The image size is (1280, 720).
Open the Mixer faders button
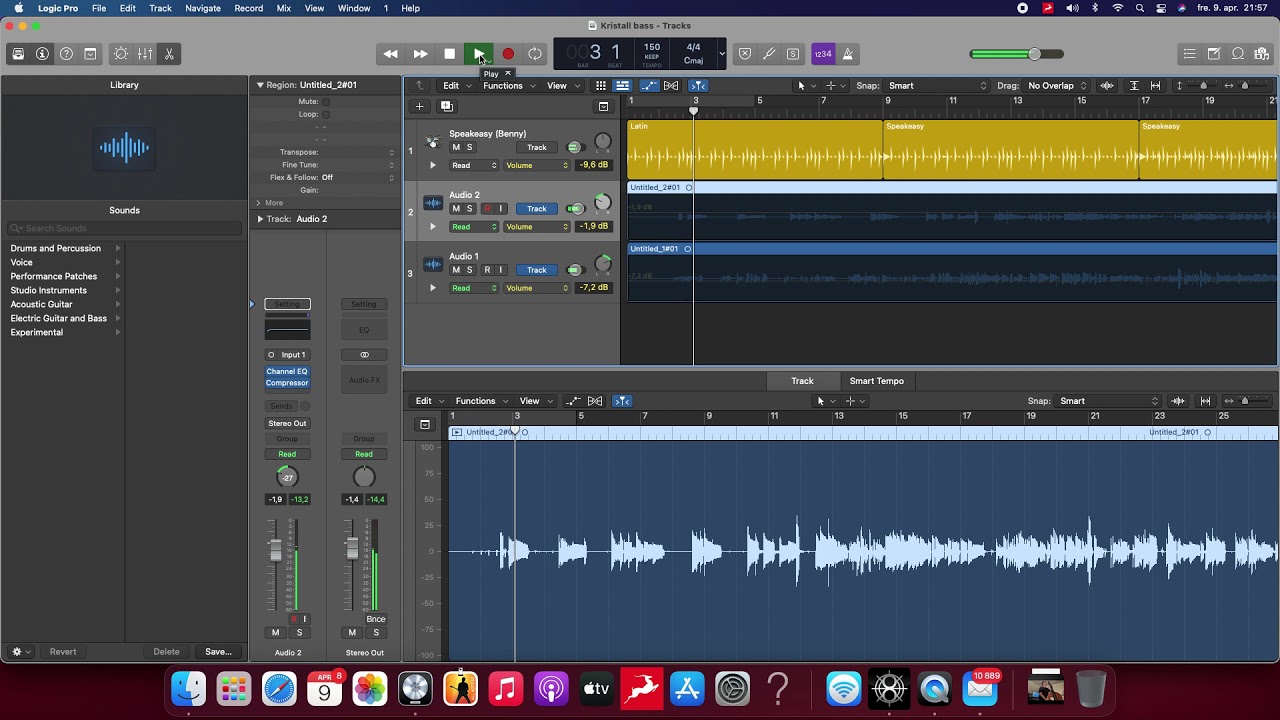click(x=145, y=54)
